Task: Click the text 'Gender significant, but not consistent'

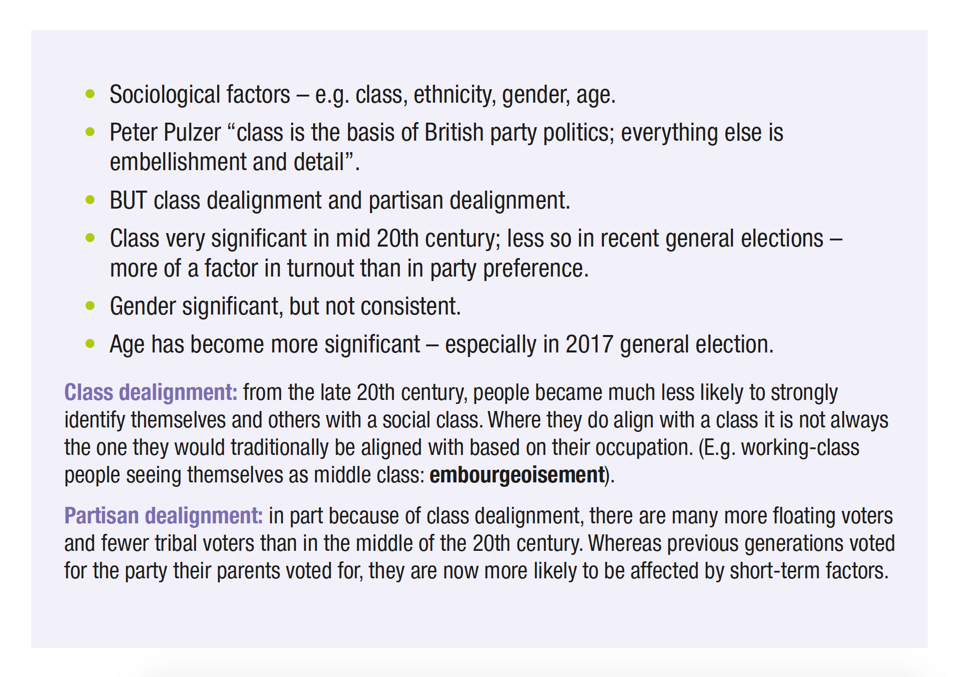Action: coord(285,307)
